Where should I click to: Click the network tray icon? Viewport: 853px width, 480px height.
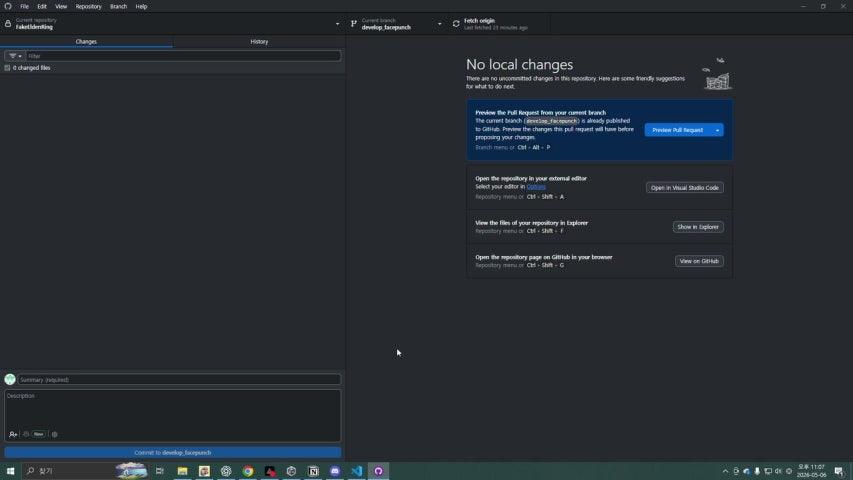coord(768,471)
